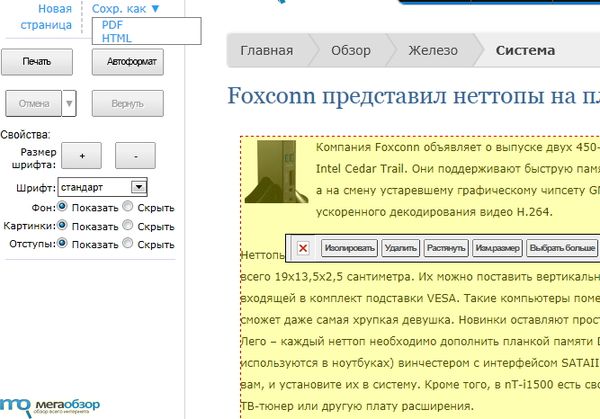Select Показать for Отступы

tap(62, 243)
